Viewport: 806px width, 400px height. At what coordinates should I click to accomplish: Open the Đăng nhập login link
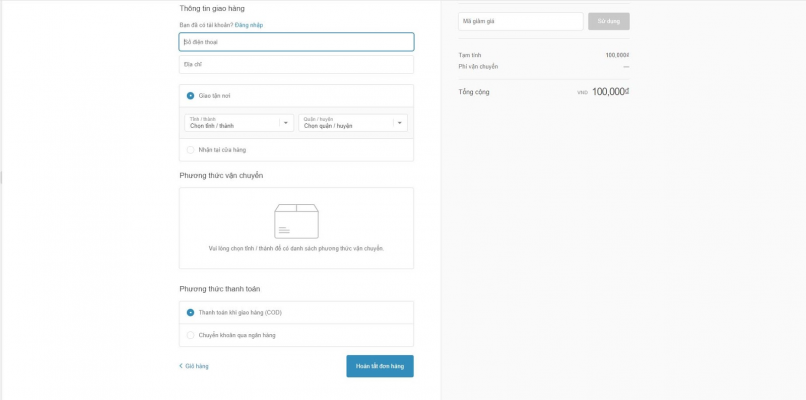pos(249,25)
